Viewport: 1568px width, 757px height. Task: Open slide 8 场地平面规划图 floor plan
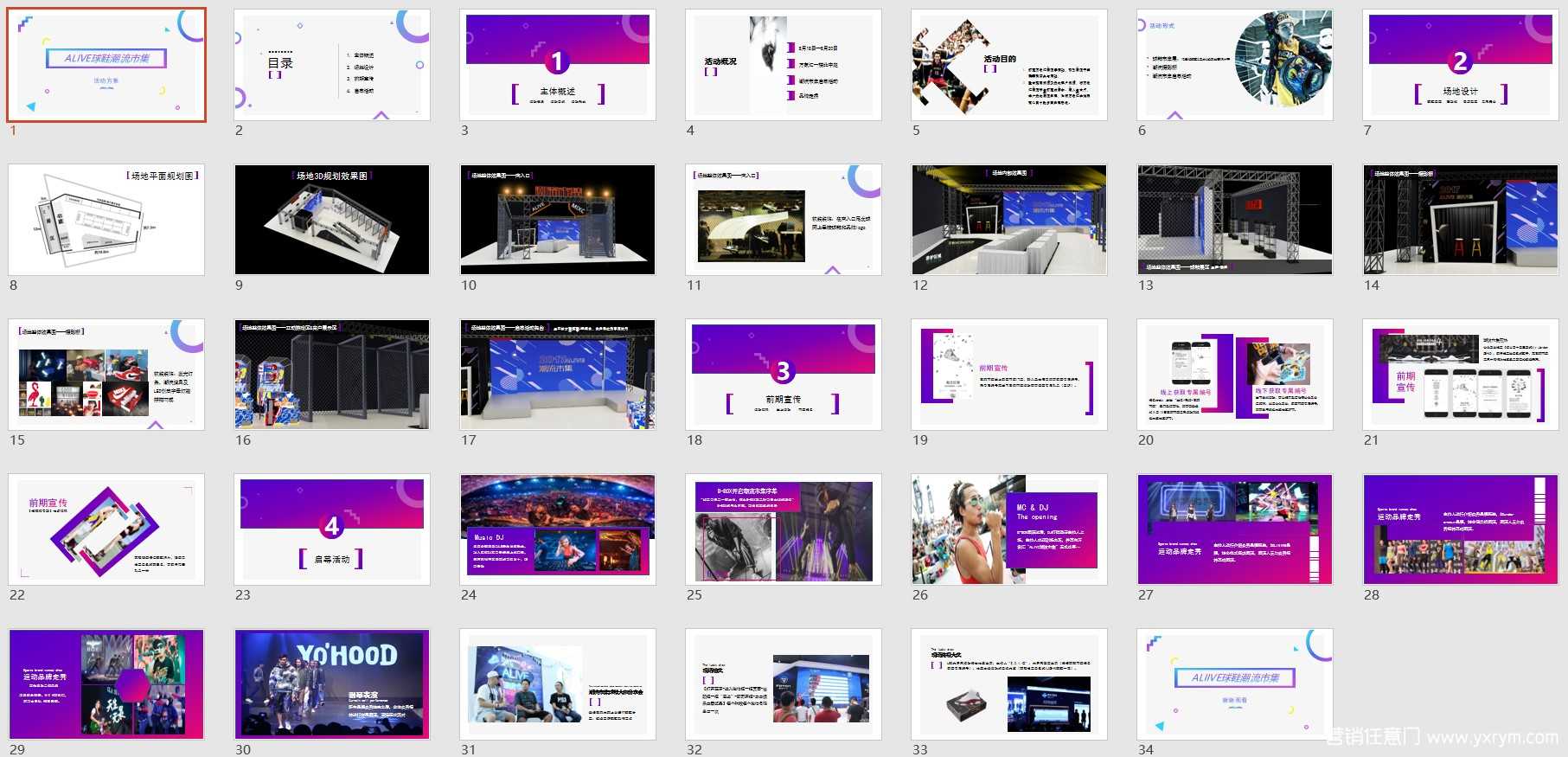pyautogui.click(x=106, y=220)
